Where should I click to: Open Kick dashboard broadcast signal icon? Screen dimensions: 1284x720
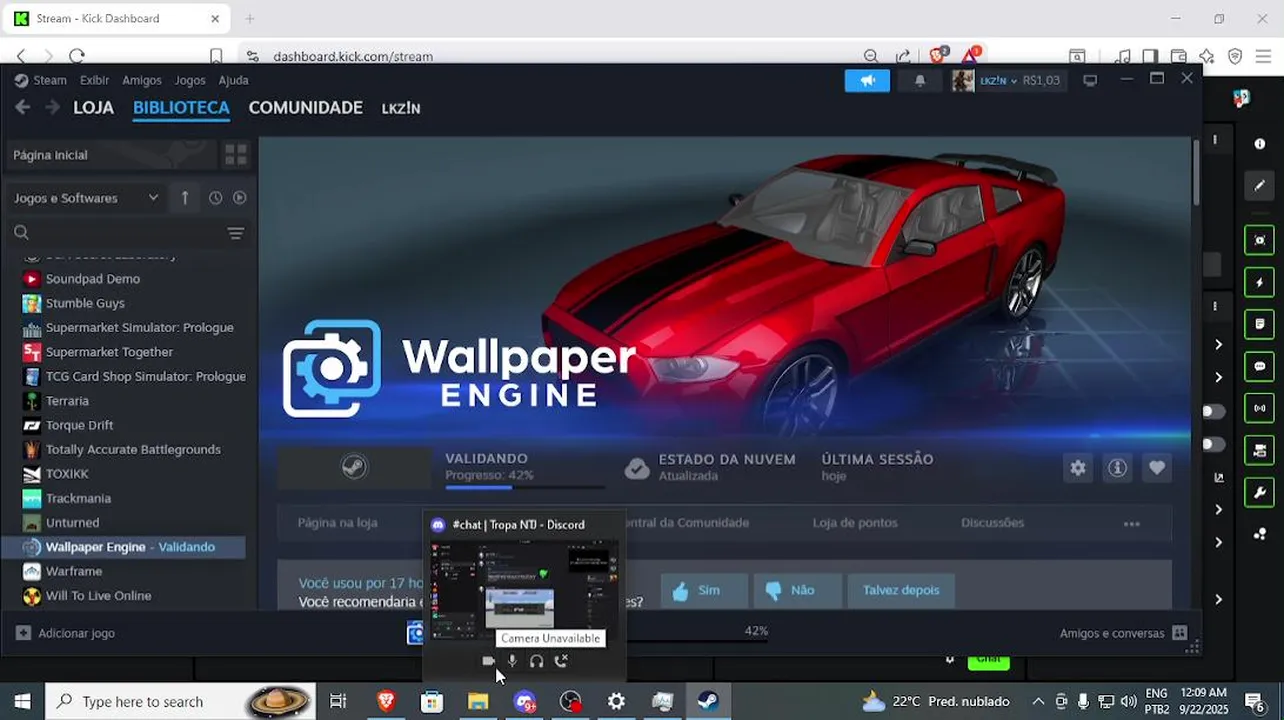(x=1260, y=408)
